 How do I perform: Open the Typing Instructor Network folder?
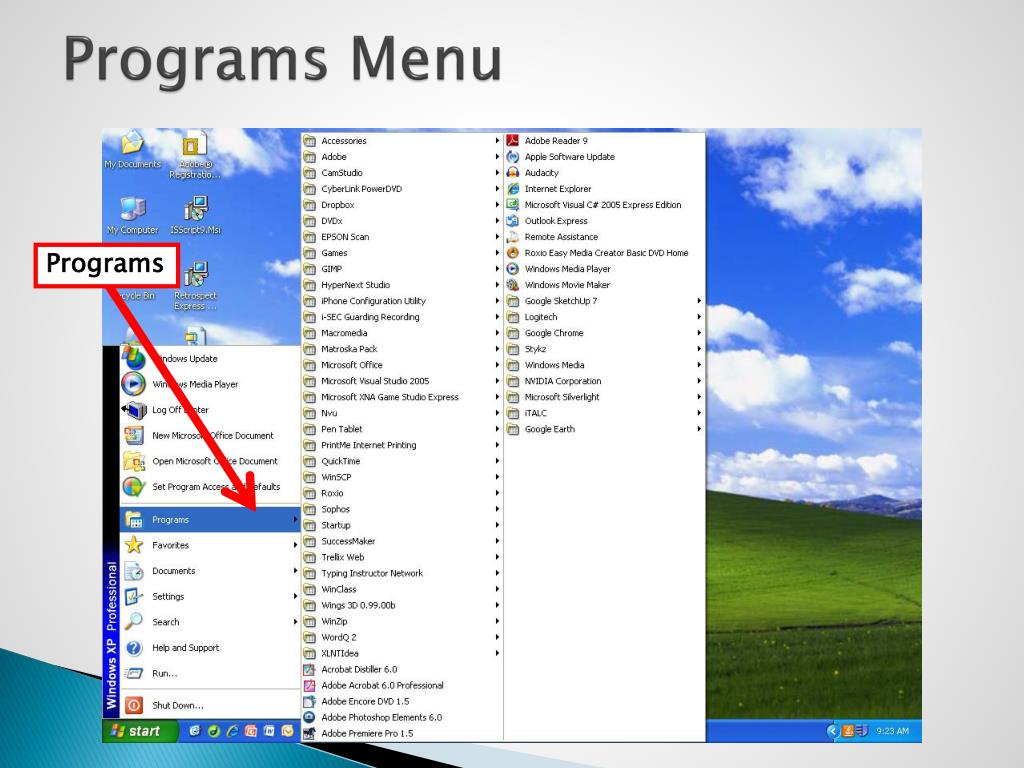[x=402, y=573]
